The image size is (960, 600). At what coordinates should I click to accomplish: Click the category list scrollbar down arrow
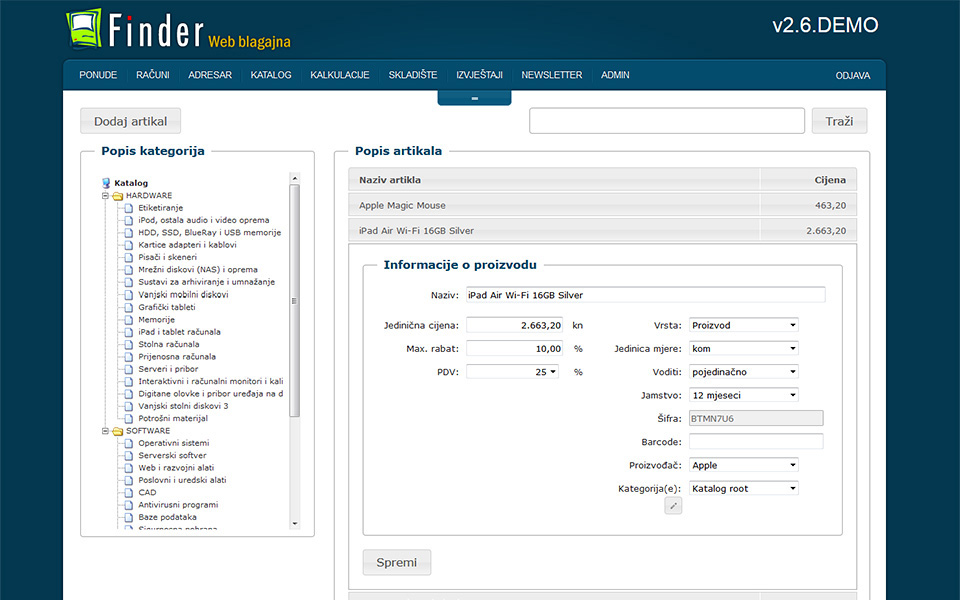(x=294, y=523)
